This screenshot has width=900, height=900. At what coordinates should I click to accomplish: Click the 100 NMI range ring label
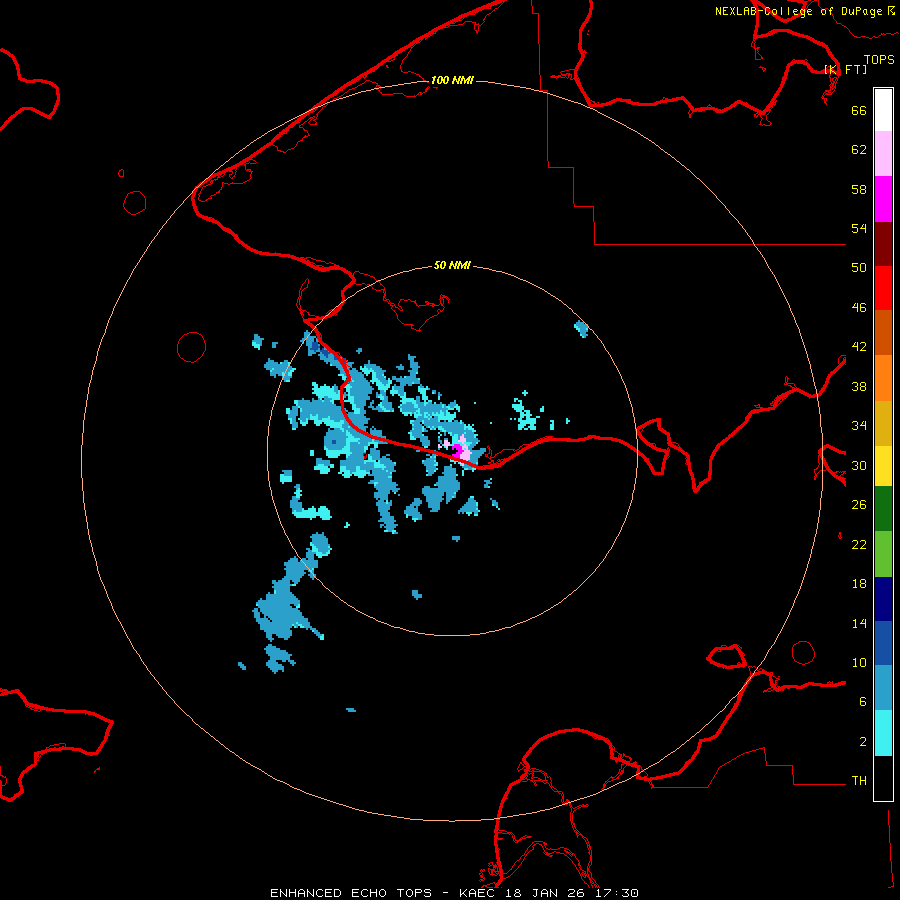click(452, 80)
